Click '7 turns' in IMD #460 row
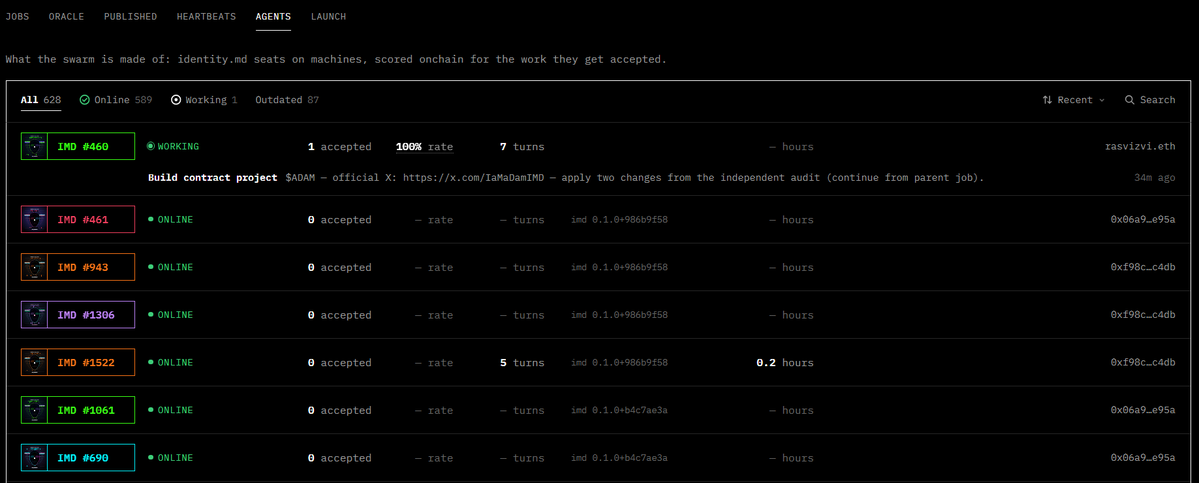This screenshot has height=483, width=1199. point(522,146)
